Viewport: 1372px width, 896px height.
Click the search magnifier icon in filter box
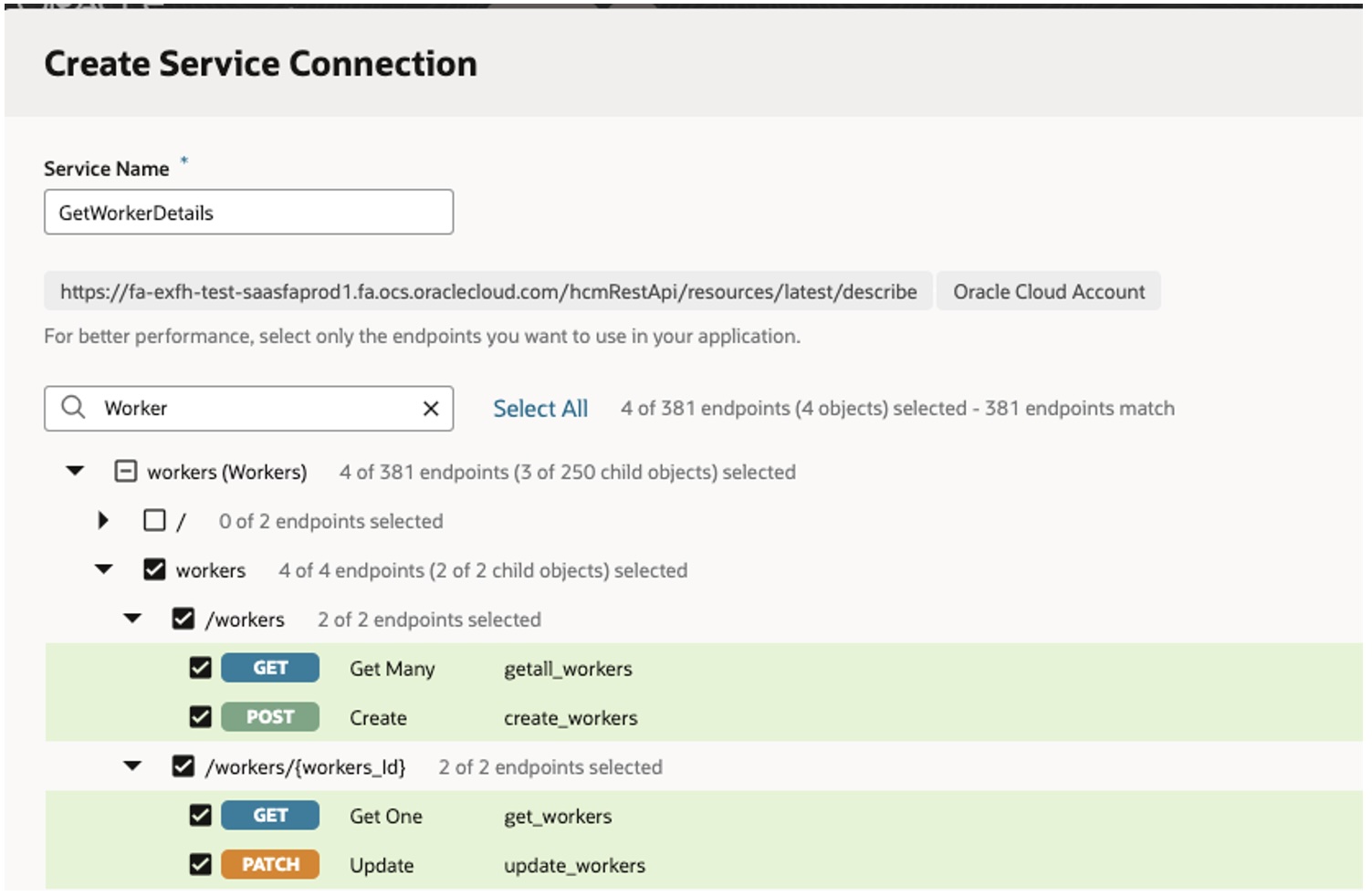click(x=73, y=407)
